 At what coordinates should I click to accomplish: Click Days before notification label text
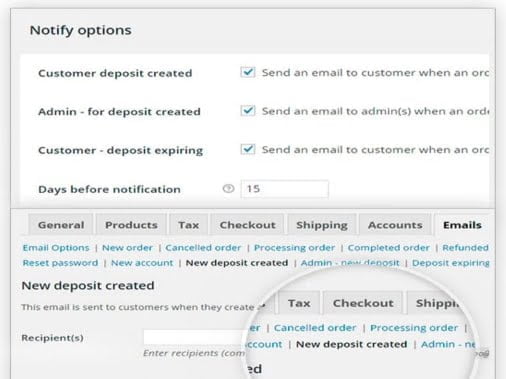click(x=109, y=189)
